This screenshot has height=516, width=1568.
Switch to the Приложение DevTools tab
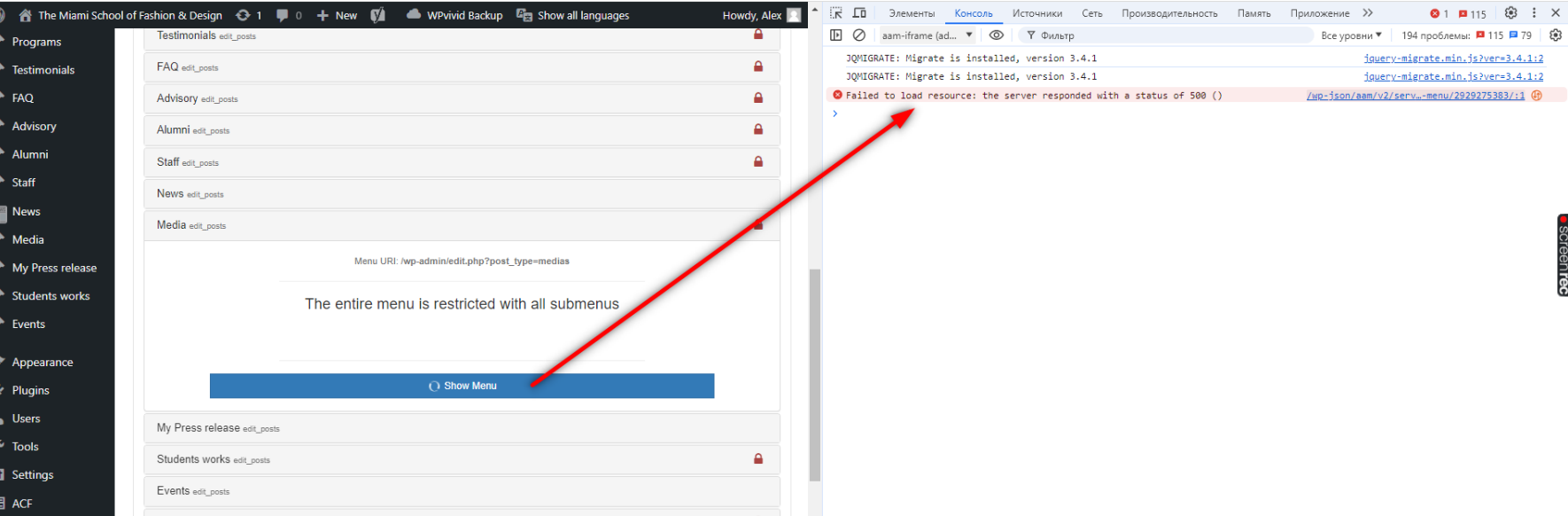1320,13
